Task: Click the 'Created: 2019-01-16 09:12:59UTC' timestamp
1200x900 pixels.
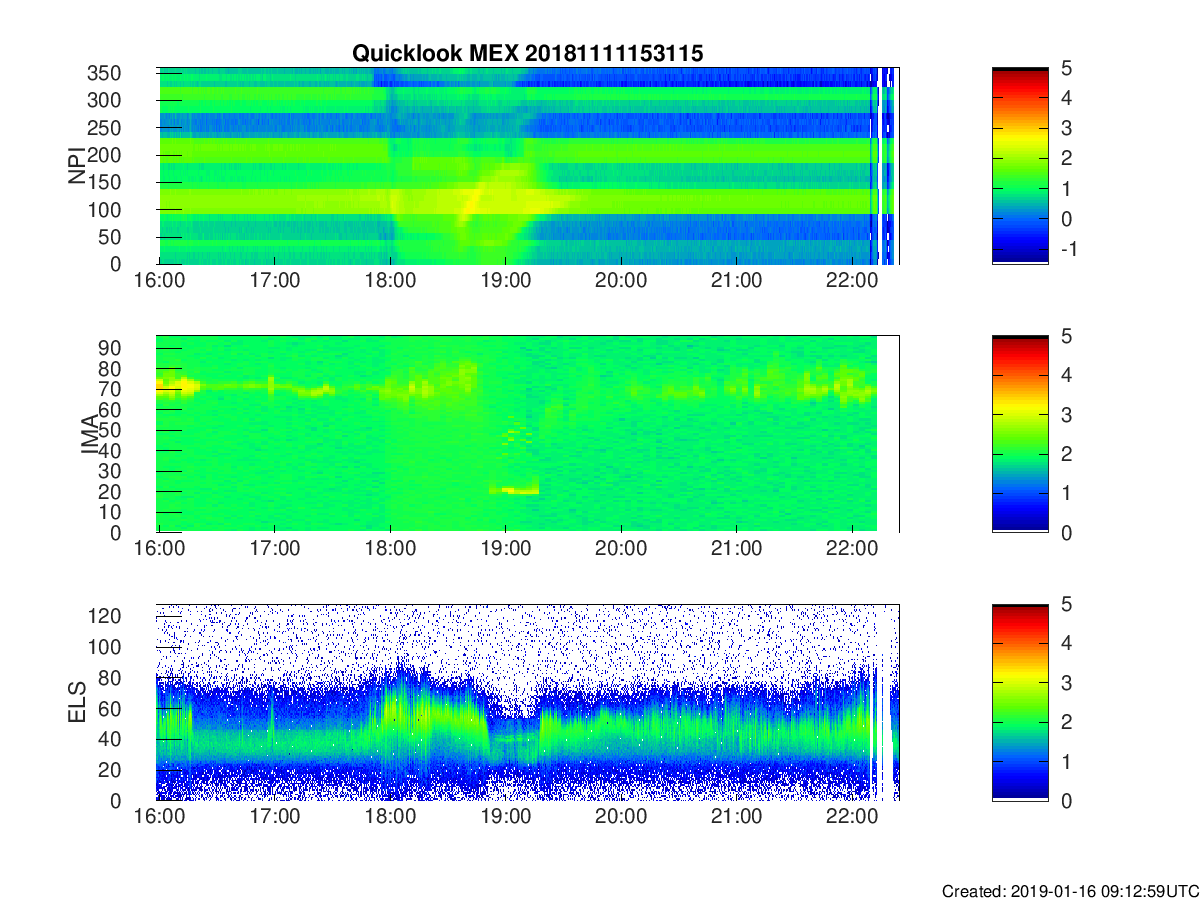Action: (1070, 891)
